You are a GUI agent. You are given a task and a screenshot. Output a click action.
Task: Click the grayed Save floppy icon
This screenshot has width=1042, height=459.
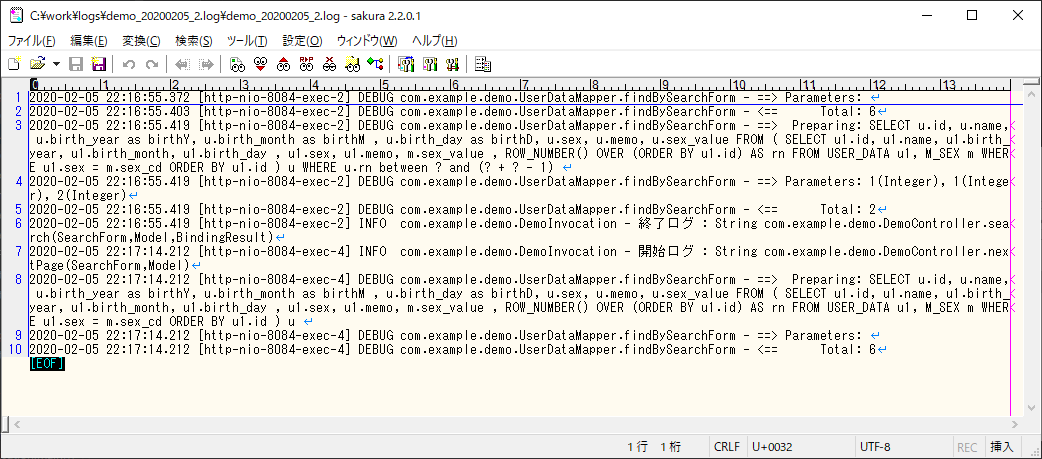tap(76, 64)
